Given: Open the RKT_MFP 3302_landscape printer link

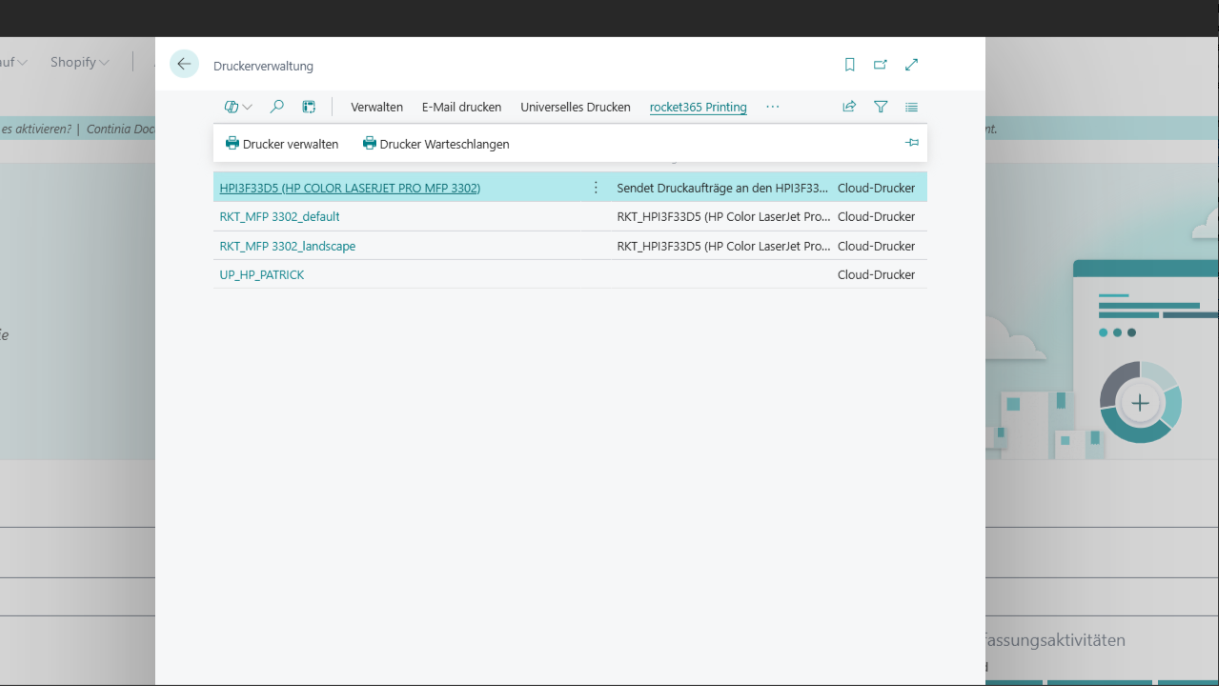Looking at the screenshot, I should (287, 246).
